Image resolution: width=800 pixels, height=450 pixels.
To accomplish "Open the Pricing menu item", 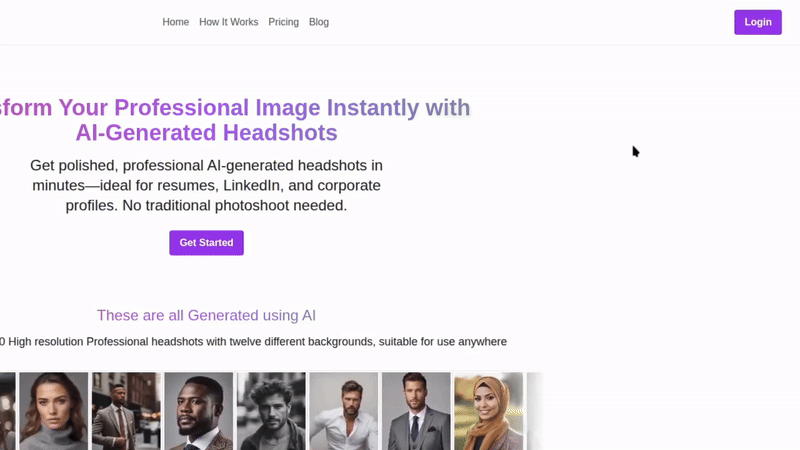I will pyautogui.click(x=284, y=22).
